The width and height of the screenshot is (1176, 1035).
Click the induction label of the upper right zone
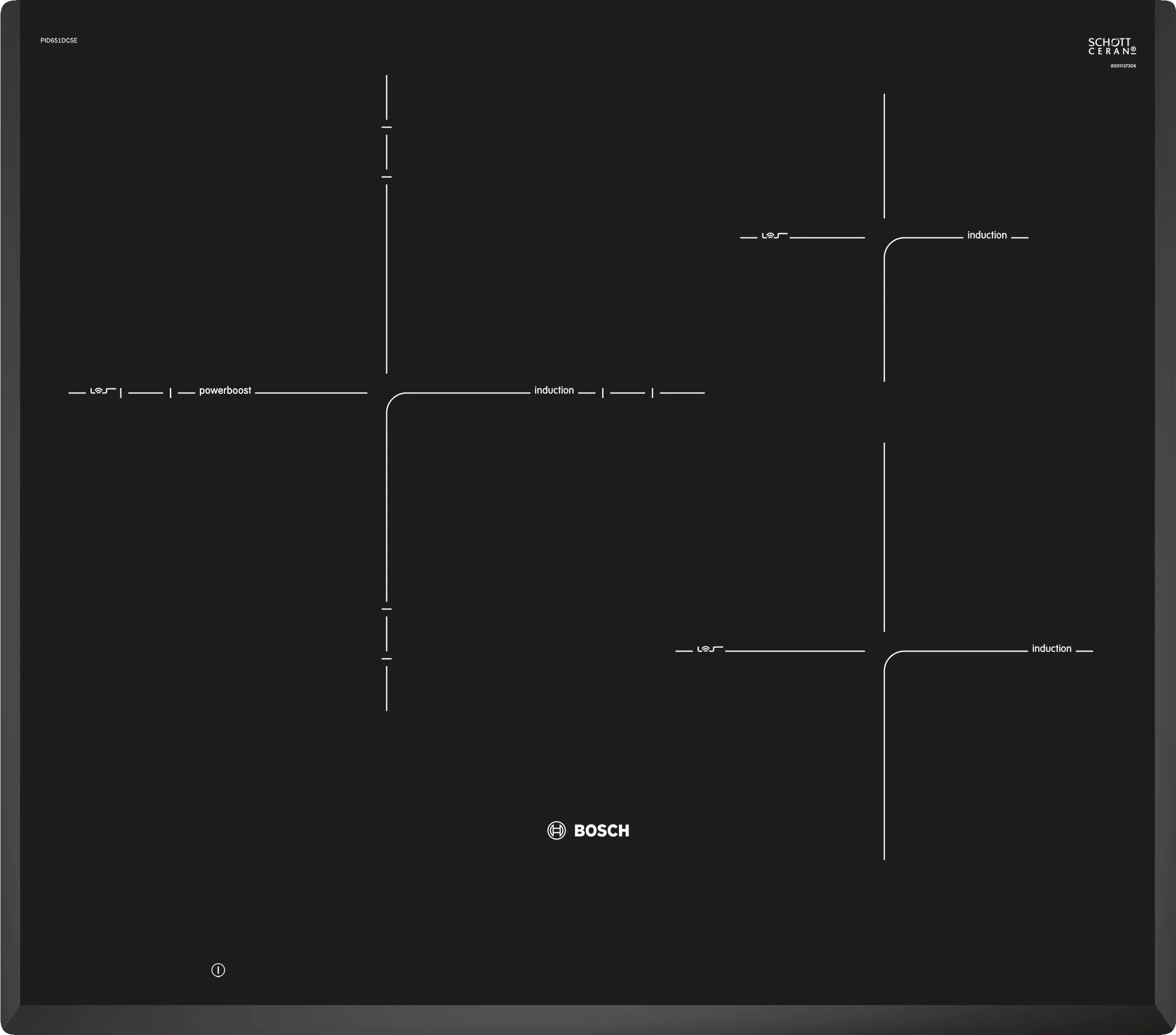coord(987,235)
